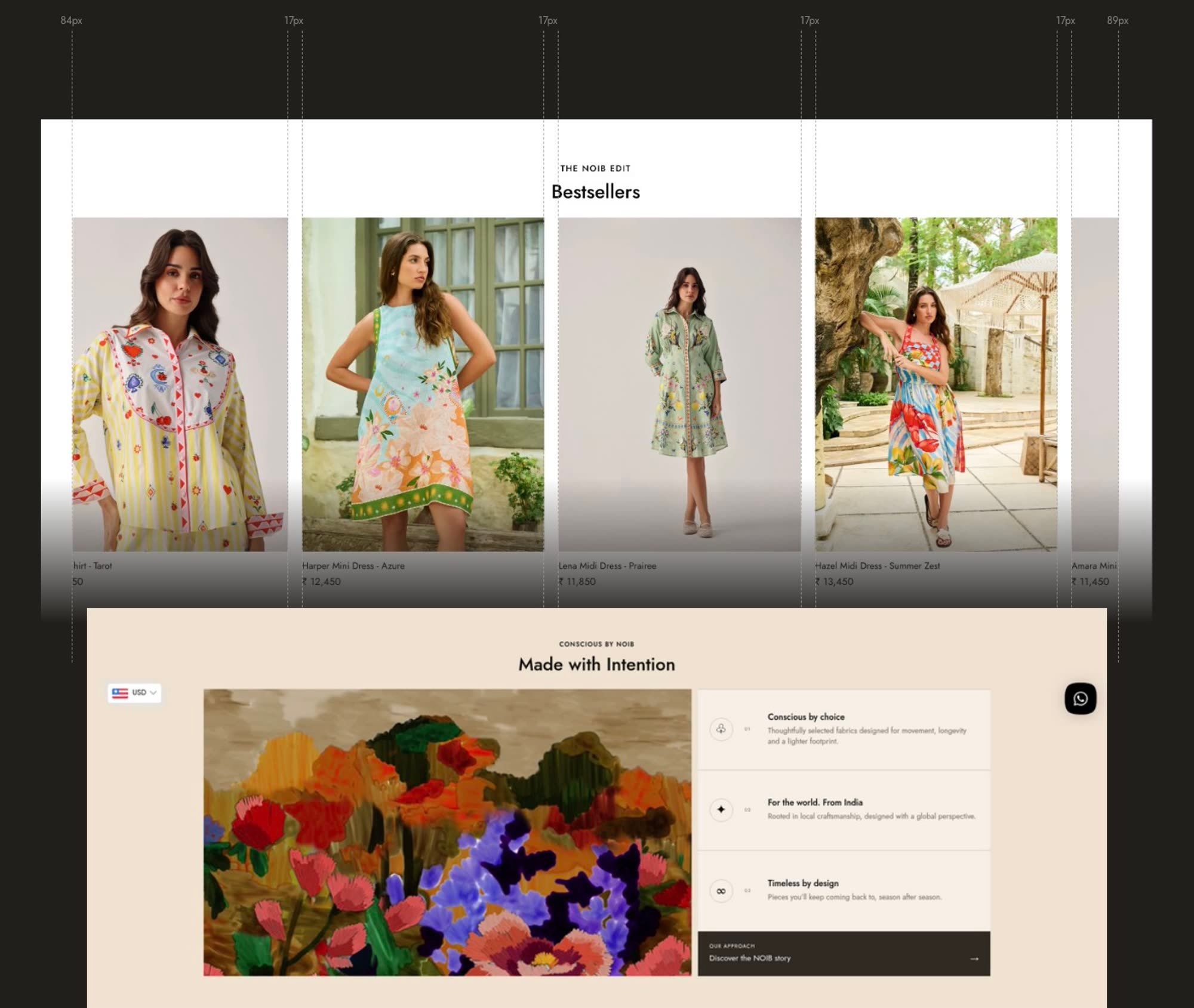Open the Tarot shirt product photo

pos(180,384)
